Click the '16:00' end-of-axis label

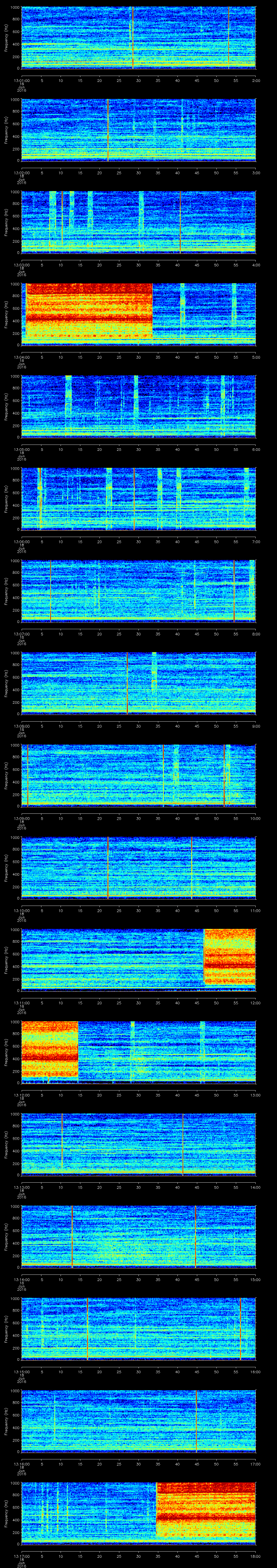coord(255,1373)
